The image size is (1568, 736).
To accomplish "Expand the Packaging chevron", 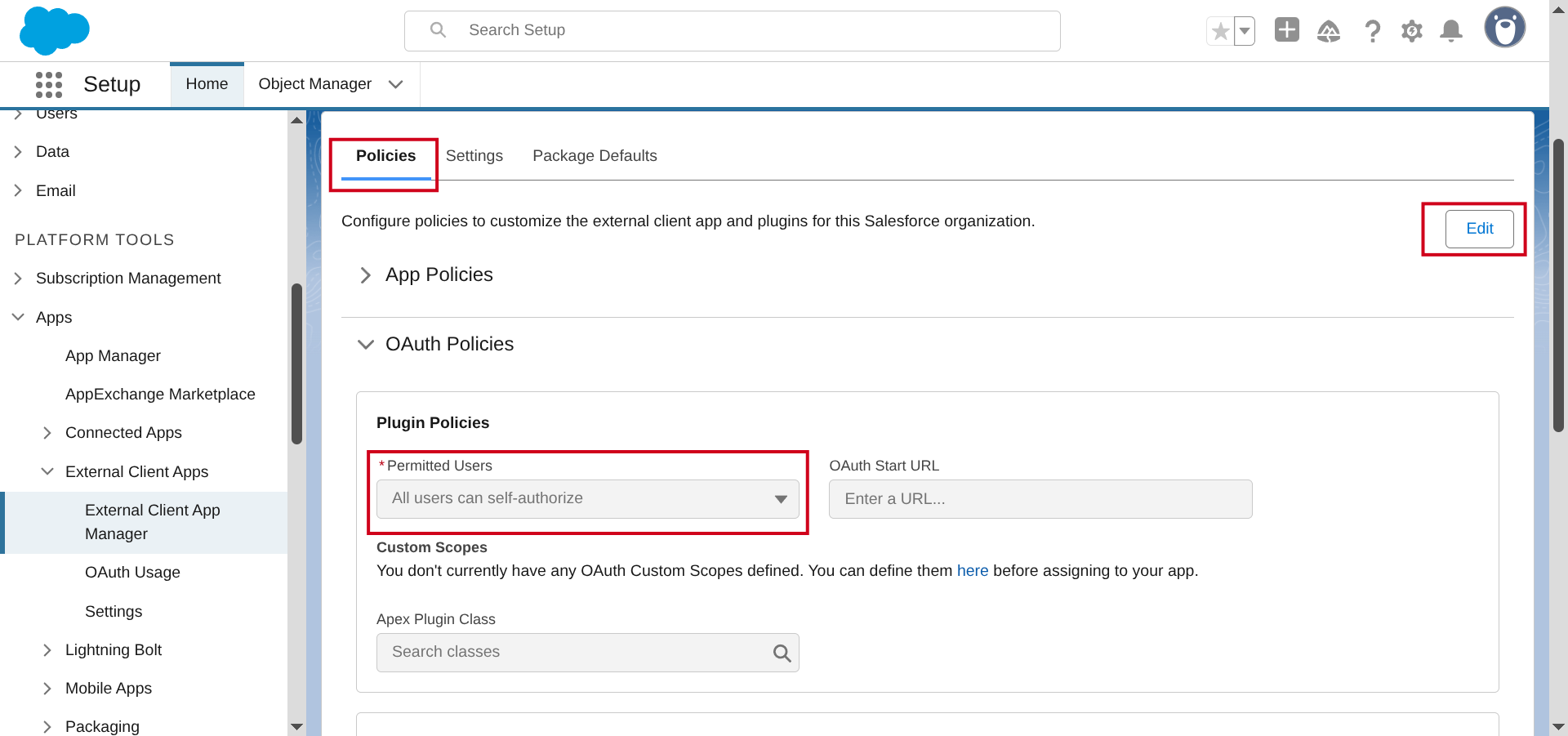I will 47,727.
